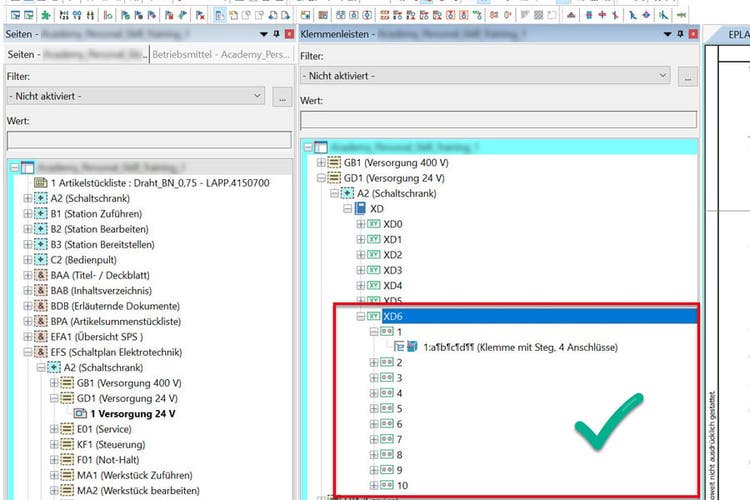Click the Klemme mit Steg terminal icon

[411, 347]
